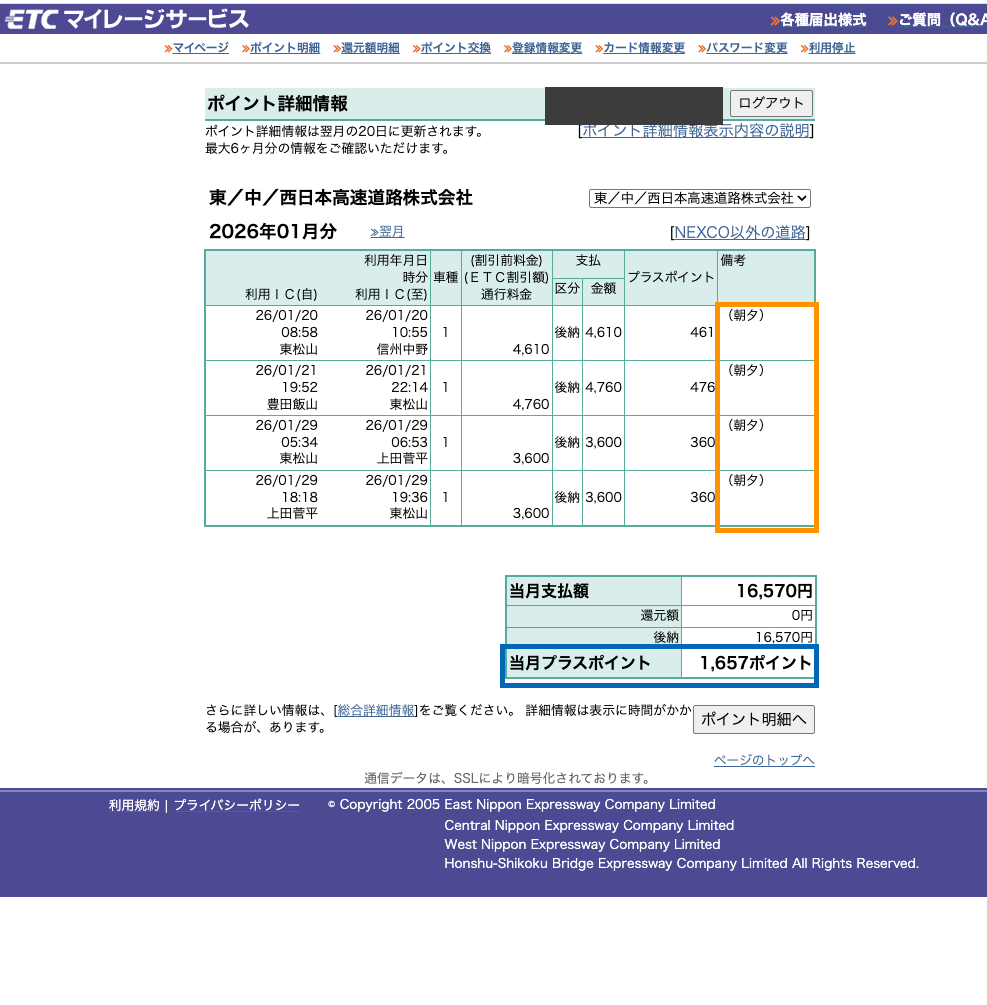Click plus point value 476
The height and width of the screenshot is (1005, 987).
tap(702, 387)
